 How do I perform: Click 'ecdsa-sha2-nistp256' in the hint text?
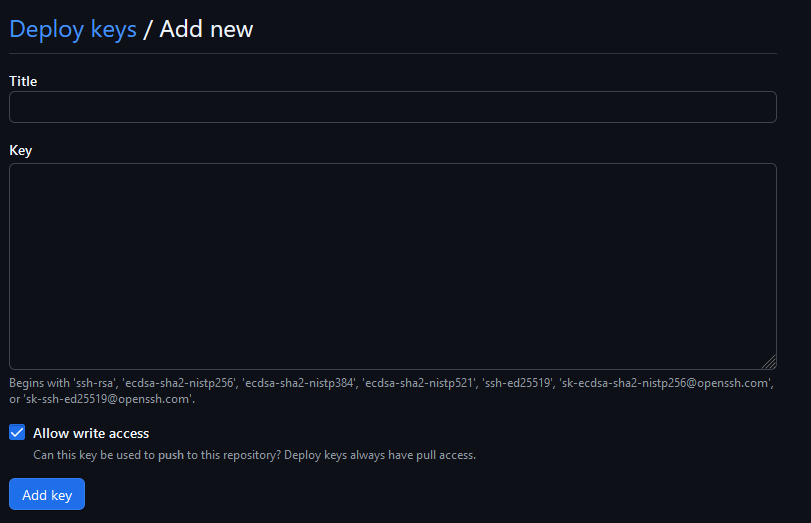pos(179,383)
